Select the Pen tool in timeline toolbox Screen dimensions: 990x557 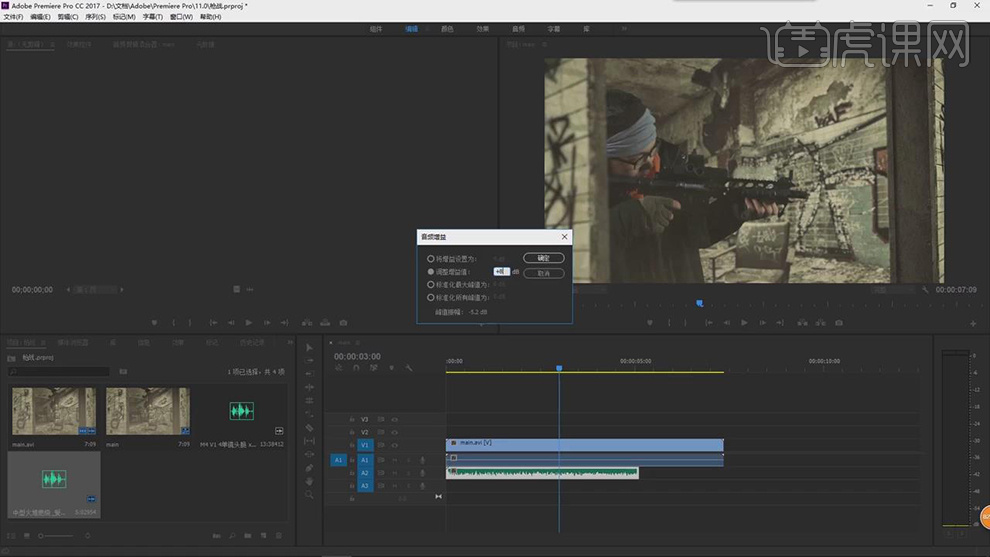pyautogui.click(x=310, y=467)
